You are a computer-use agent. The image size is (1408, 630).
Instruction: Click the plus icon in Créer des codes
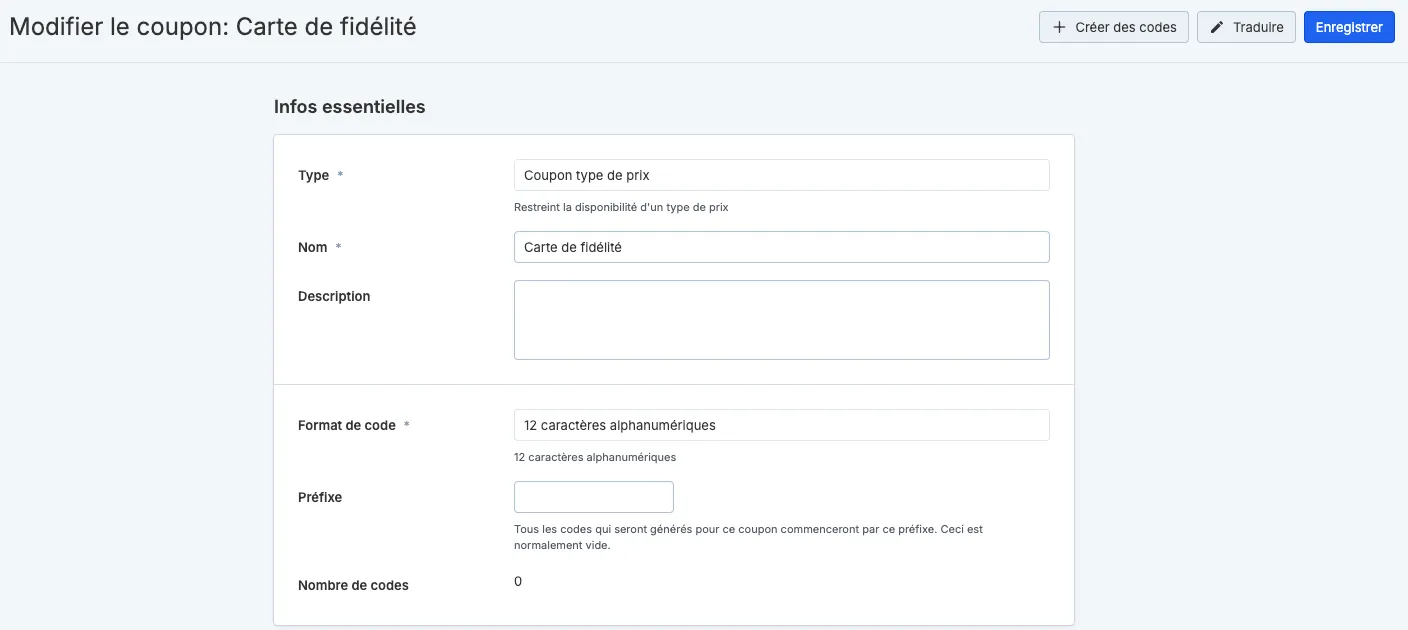click(x=1060, y=27)
